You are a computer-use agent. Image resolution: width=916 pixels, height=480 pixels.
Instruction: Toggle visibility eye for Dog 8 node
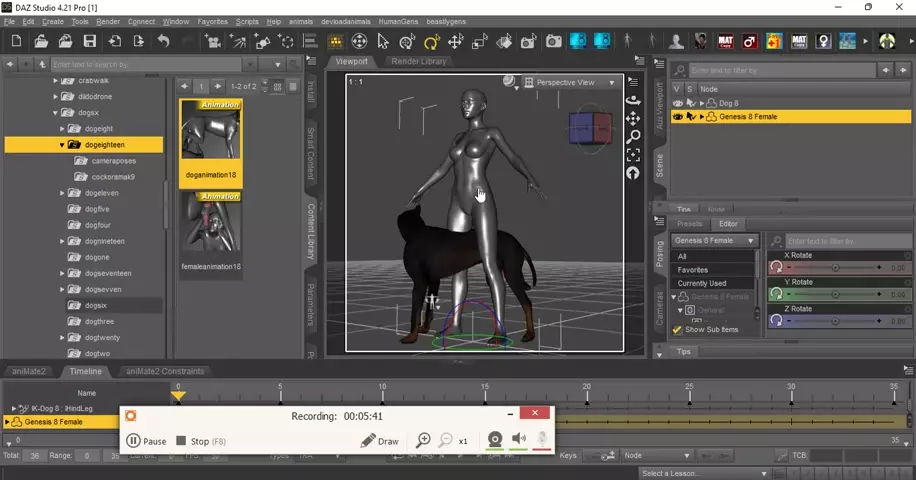coord(678,103)
